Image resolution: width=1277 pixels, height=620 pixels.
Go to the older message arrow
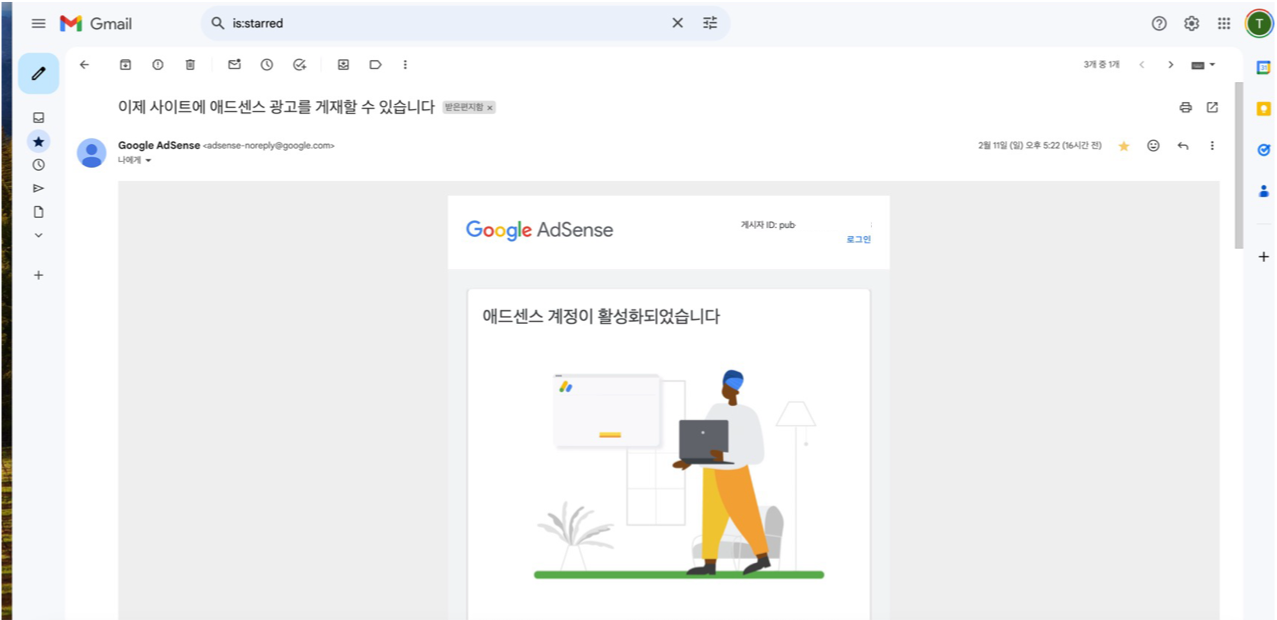(x=1170, y=64)
